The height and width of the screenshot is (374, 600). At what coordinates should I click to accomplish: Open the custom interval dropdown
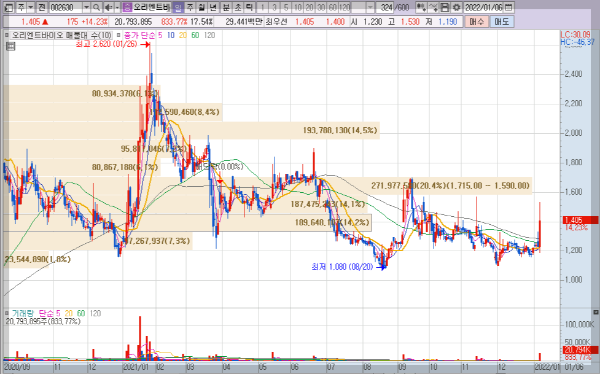[x=370, y=7]
